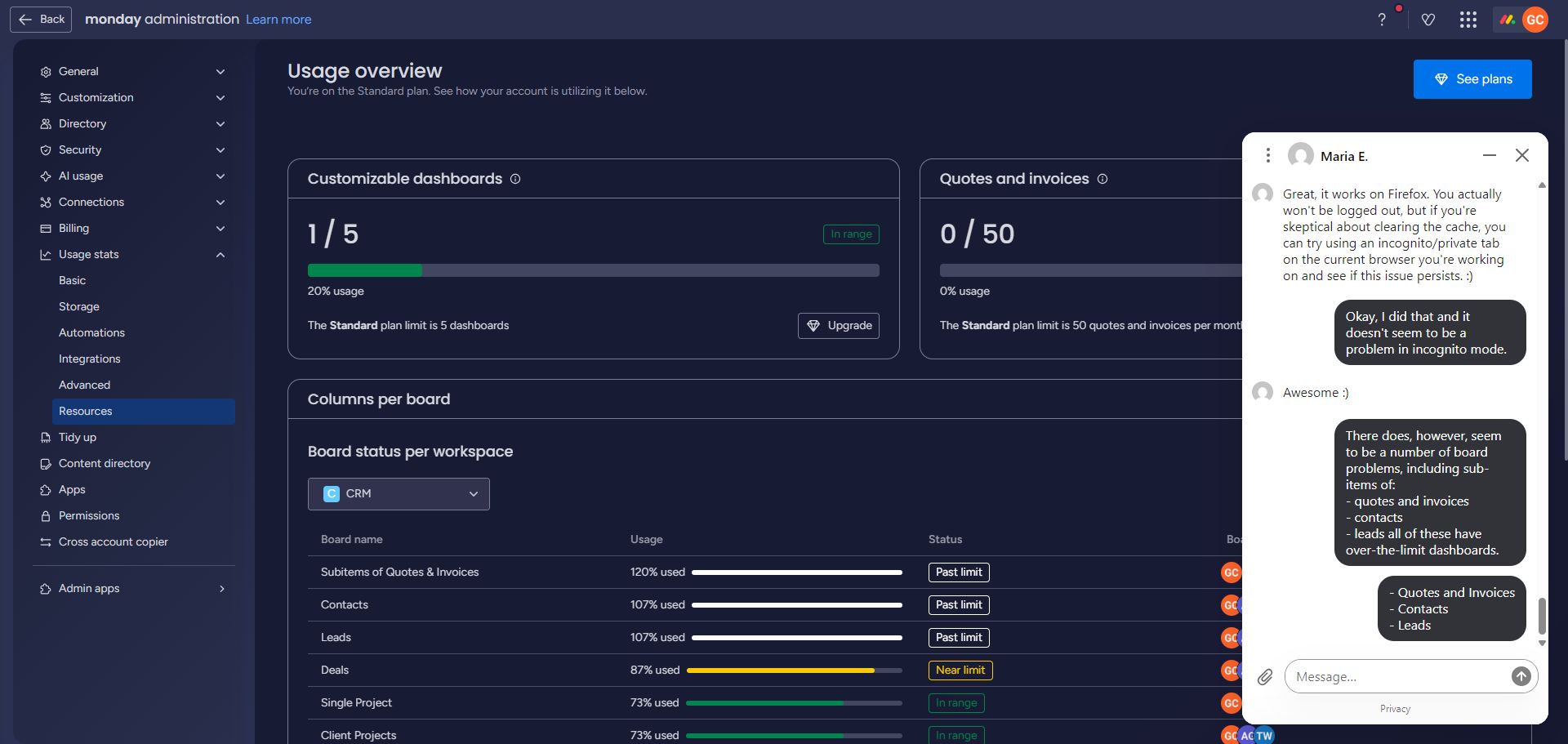
Task: Click the Near limit badge for Deals
Action: pyautogui.click(x=960, y=670)
